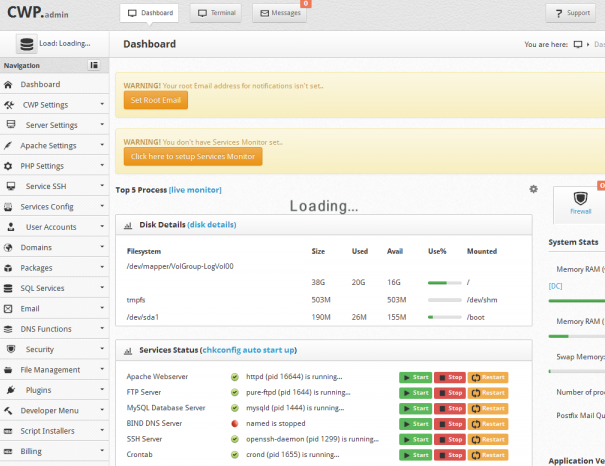
Task: Click the DNS Functions stack icon
Action: [x=8, y=329]
